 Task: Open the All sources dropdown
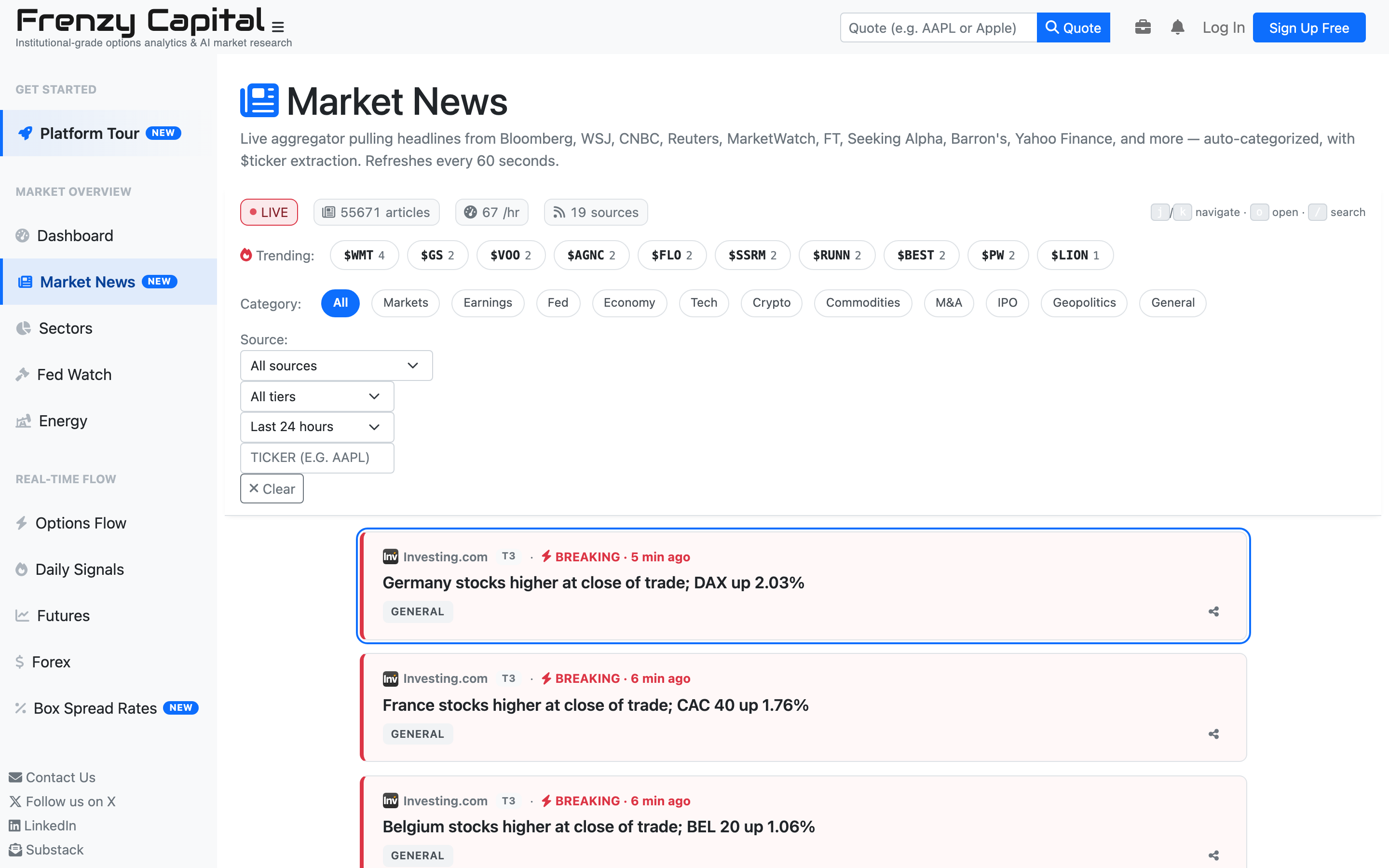336,366
